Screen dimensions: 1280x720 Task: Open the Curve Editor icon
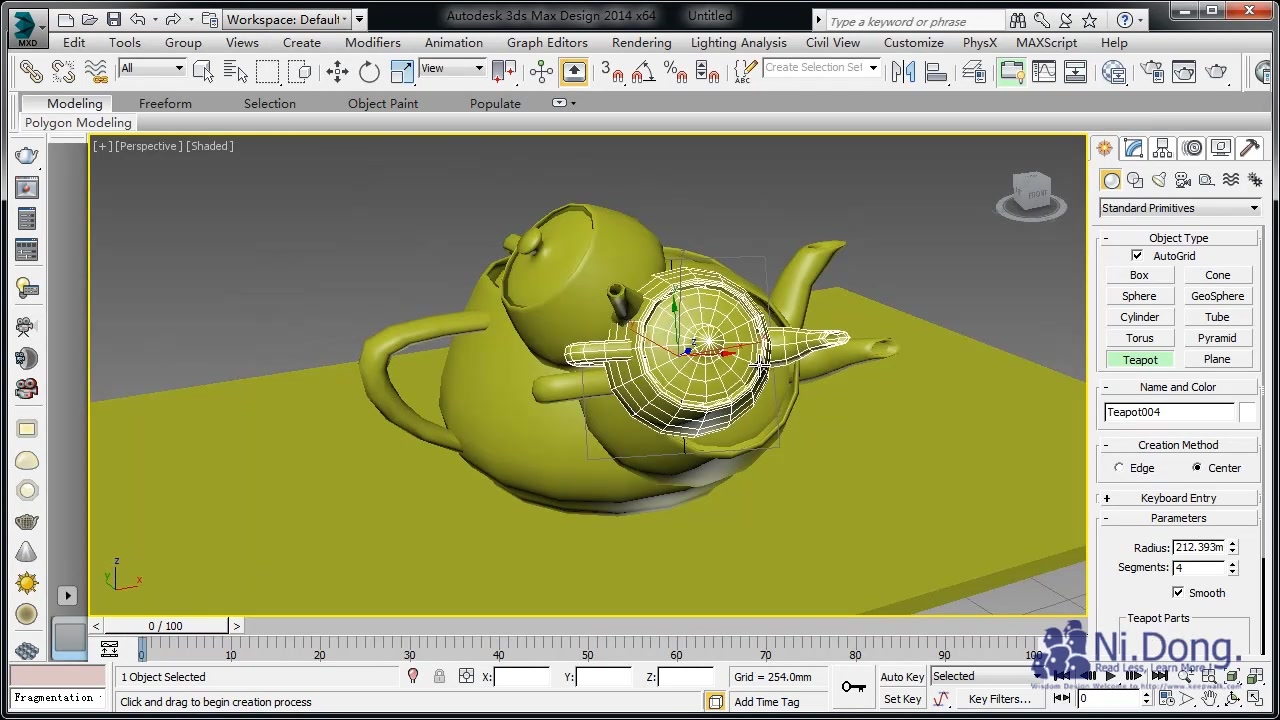1044,71
